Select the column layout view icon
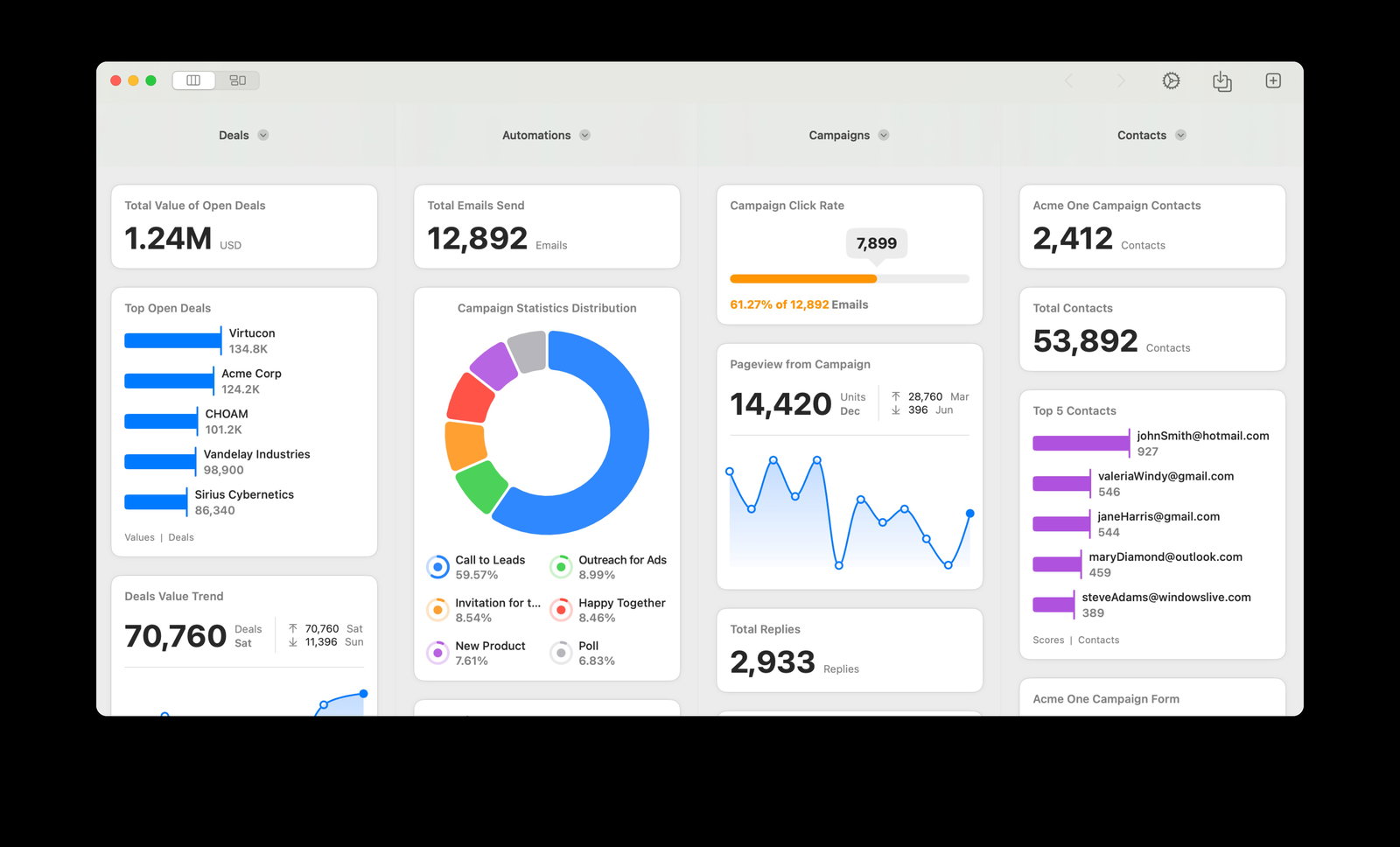1400x847 pixels. point(193,80)
